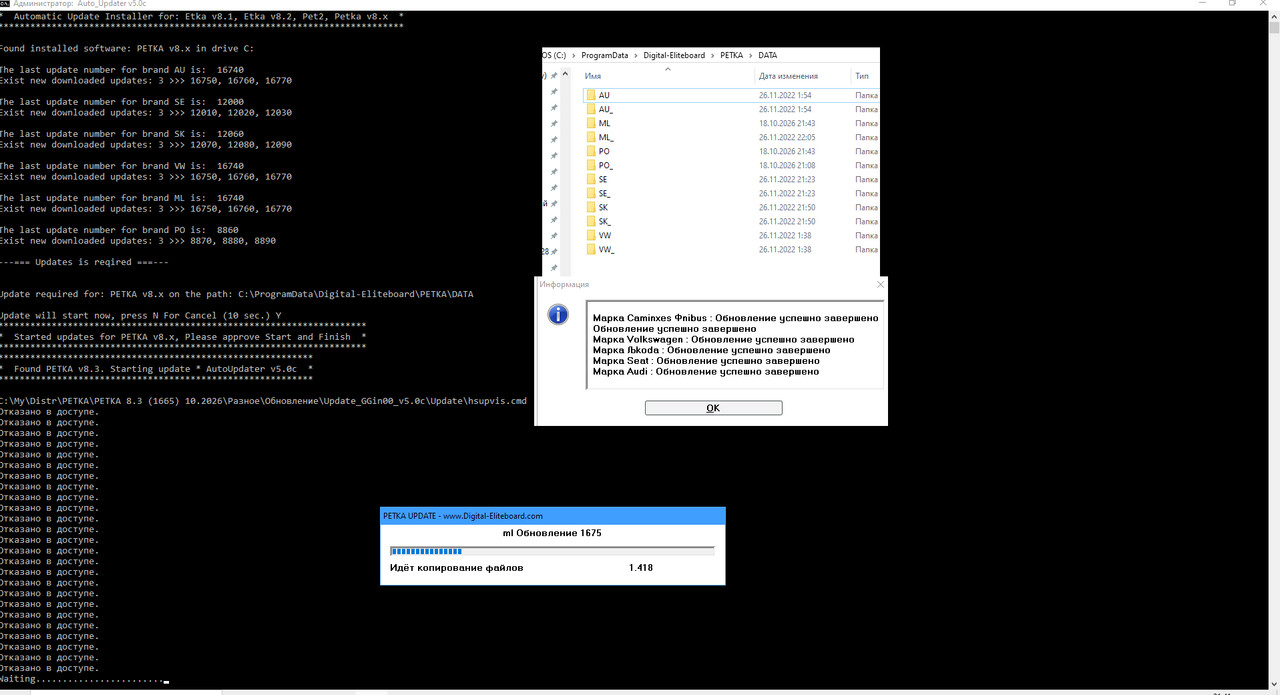Select the SK_ folder icon

(591, 221)
